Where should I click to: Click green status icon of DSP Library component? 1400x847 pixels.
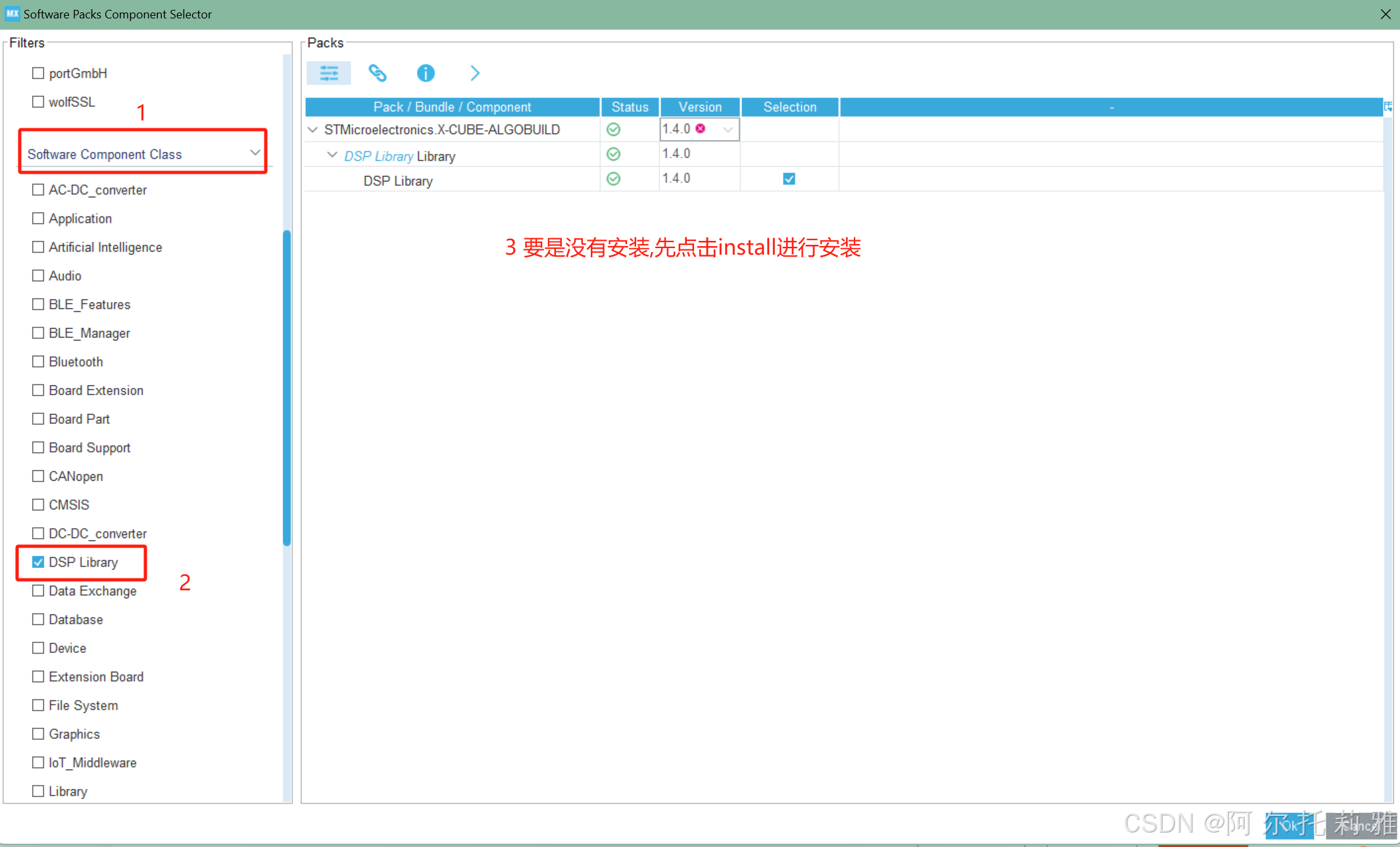(613, 179)
